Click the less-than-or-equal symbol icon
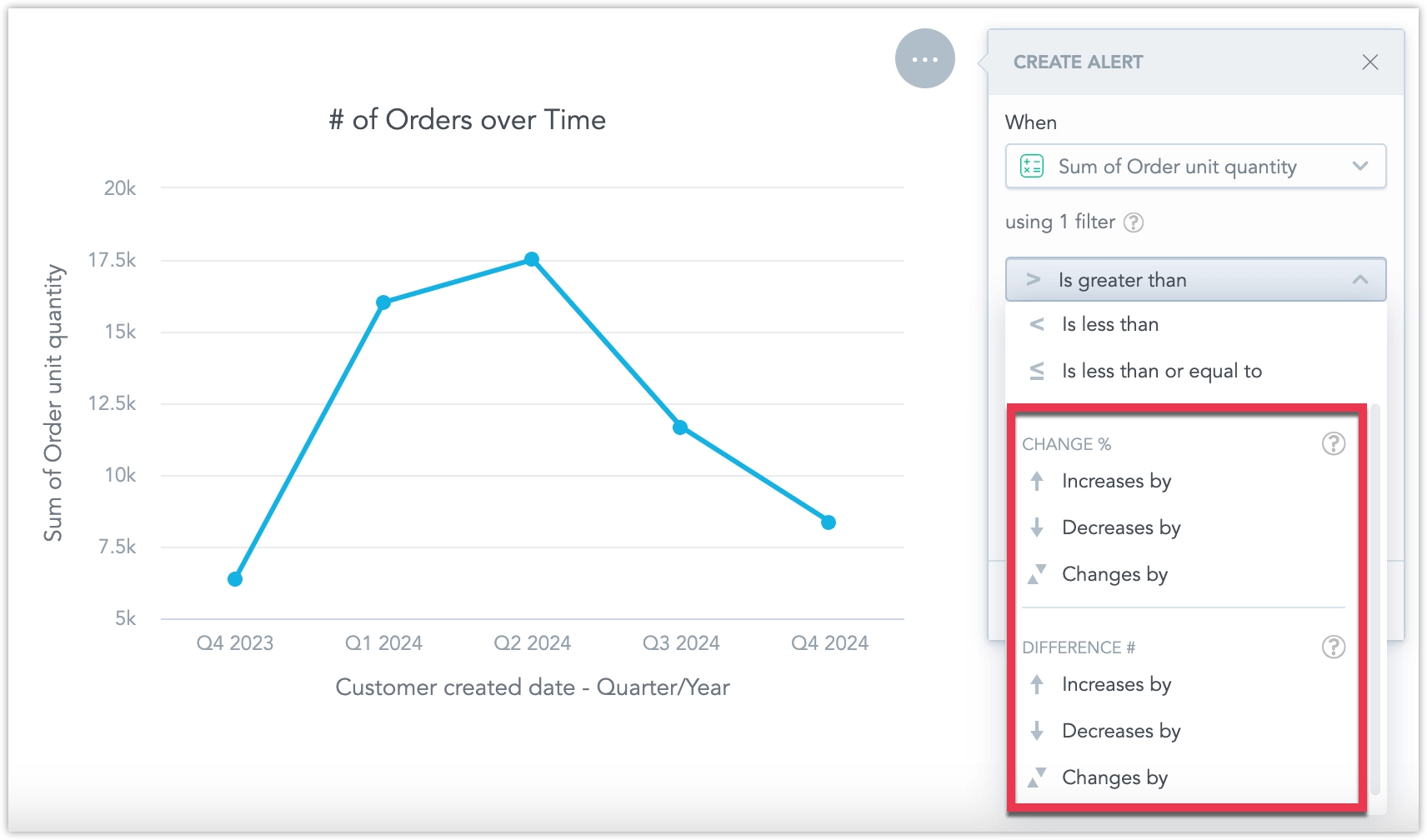Screen dimensions: 1427x840 click(1036, 371)
